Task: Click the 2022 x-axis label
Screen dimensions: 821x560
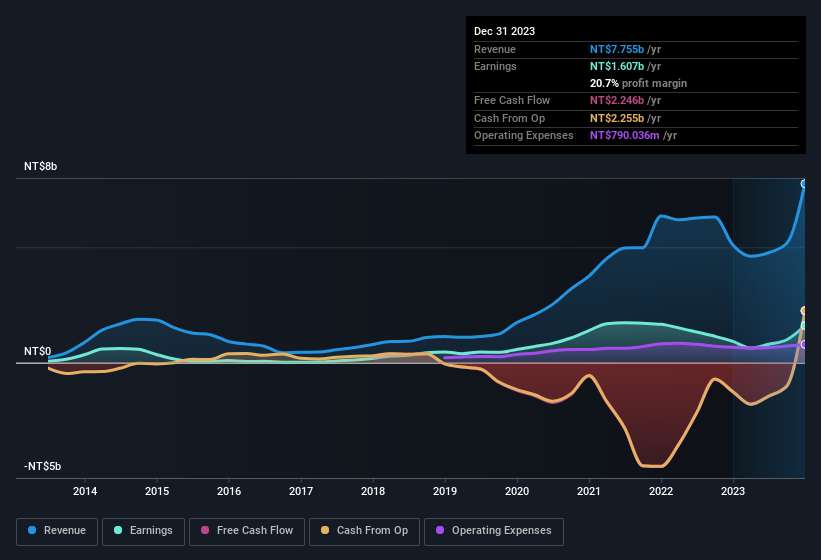Action: 661,491
